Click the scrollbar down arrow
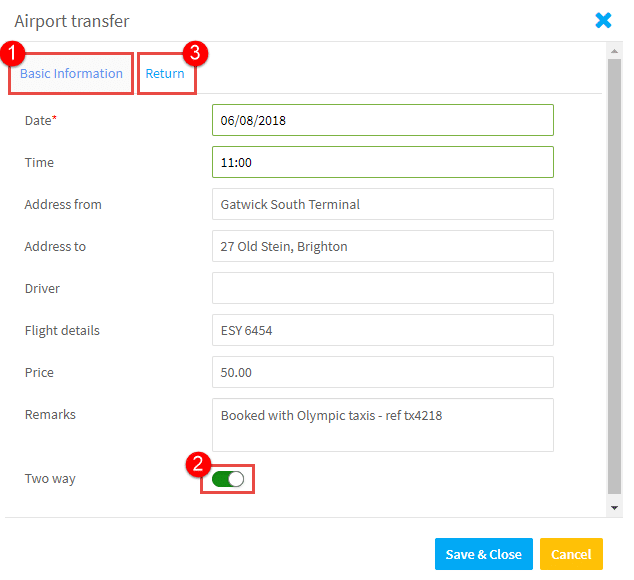This screenshot has height=580, width=634. point(614,508)
